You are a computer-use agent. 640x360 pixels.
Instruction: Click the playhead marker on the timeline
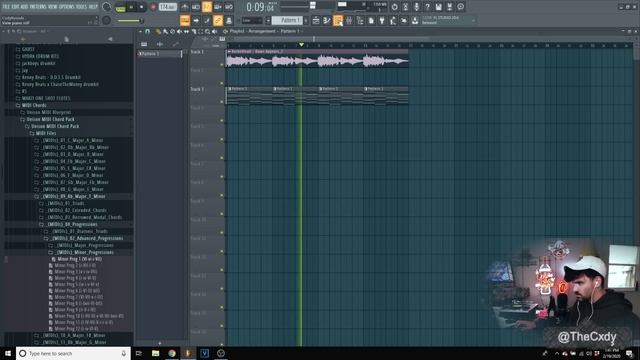(x=301, y=44)
